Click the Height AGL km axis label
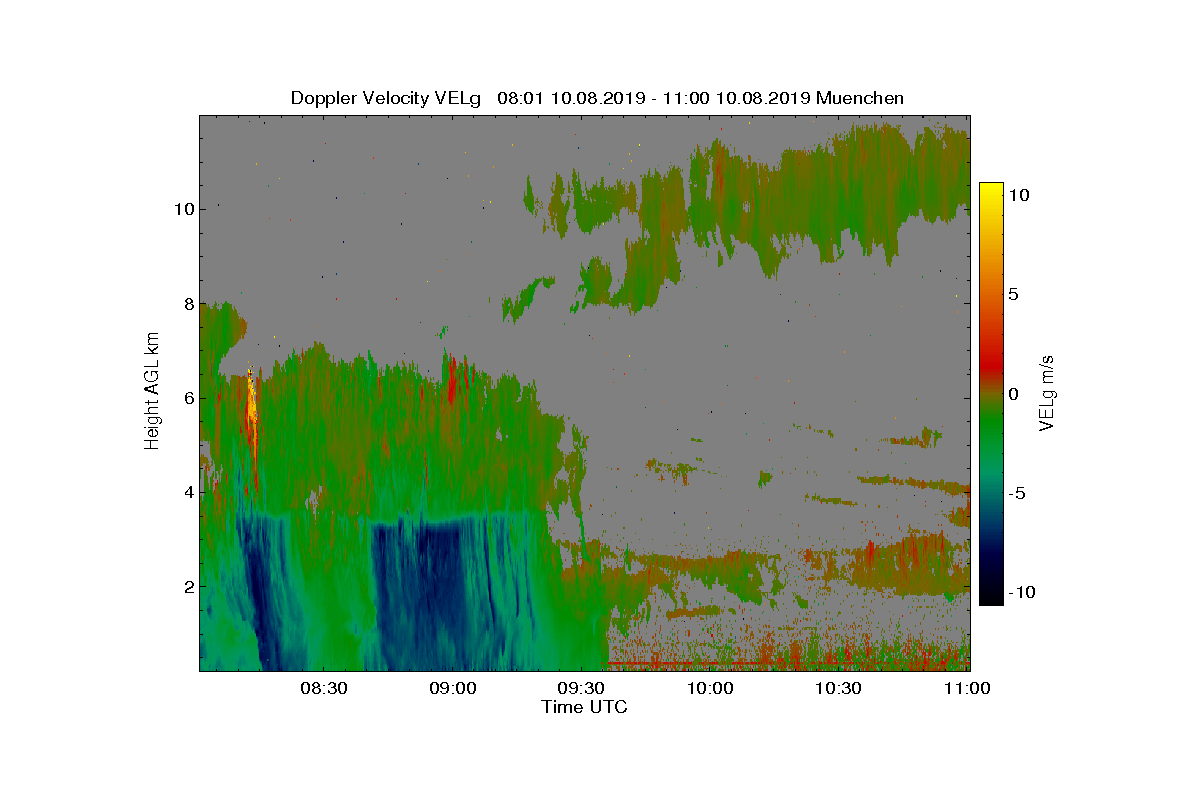Image resolution: width=1200 pixels, height=800 pixels. pos(152,392)
